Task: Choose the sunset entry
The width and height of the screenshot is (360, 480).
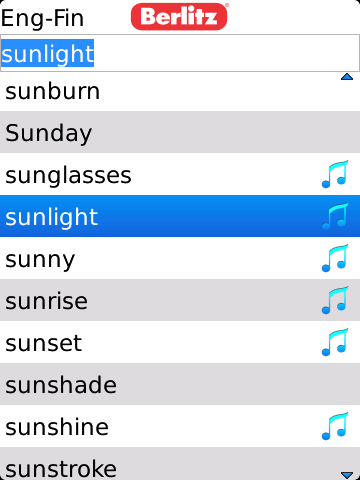Action: pos(180,342)
